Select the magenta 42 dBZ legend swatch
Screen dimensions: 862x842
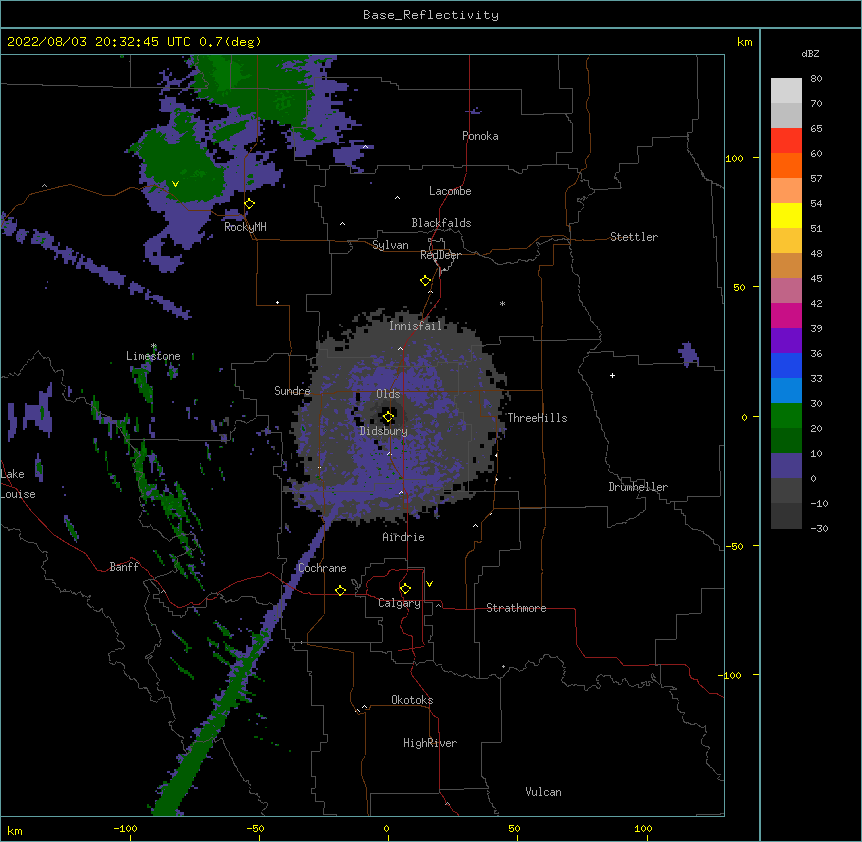click(786, 315)
